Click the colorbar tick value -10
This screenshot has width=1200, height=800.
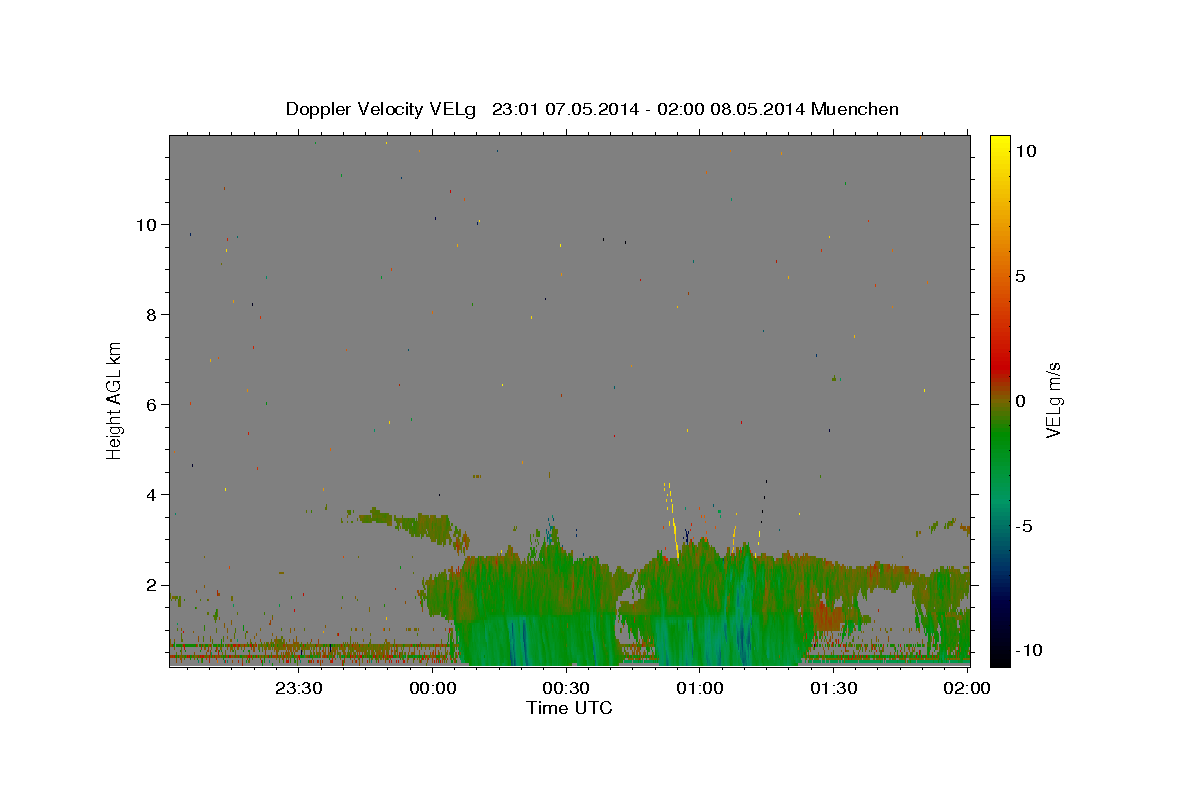pos(1029,651)
